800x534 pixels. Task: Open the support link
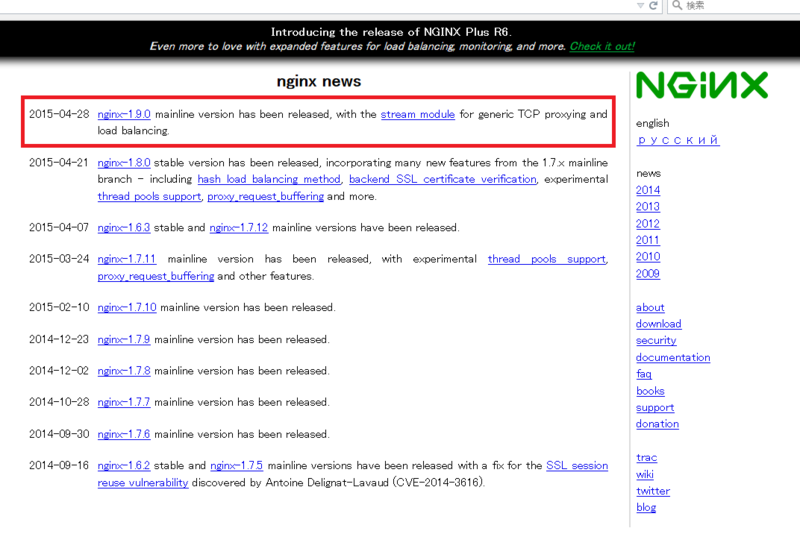(x=655, y=408)
